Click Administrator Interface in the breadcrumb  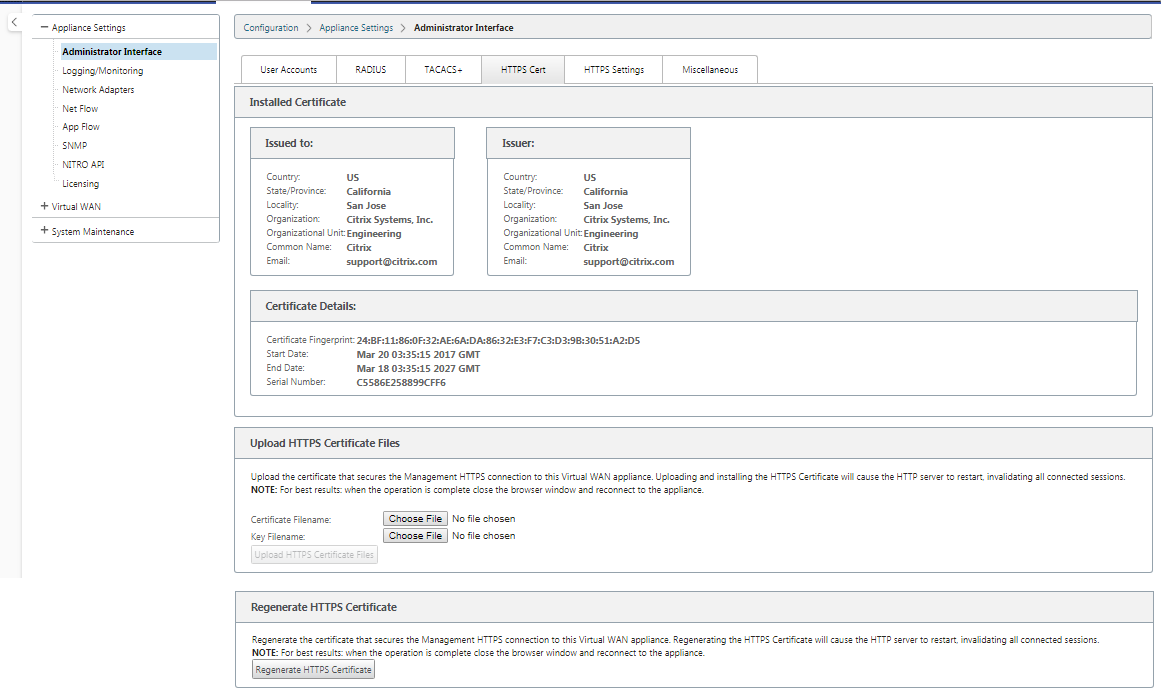coord(464,28)
